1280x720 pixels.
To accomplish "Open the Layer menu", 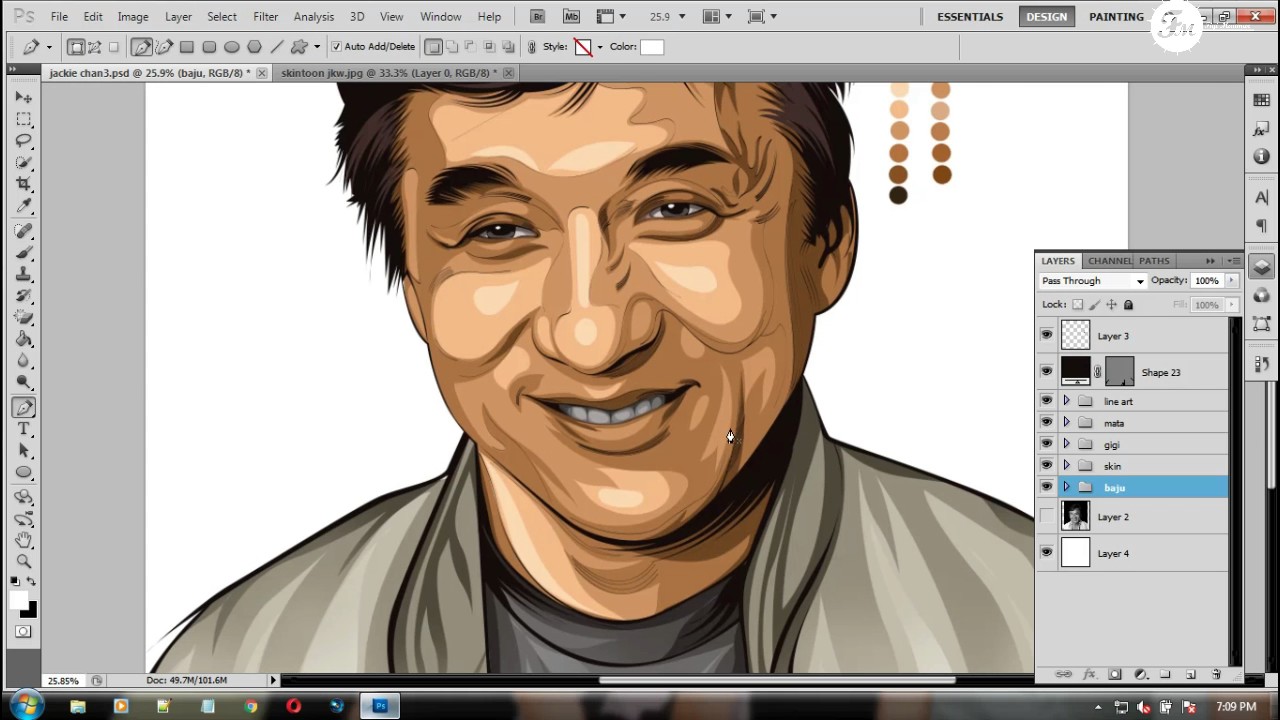I will (x=178, y=16).
